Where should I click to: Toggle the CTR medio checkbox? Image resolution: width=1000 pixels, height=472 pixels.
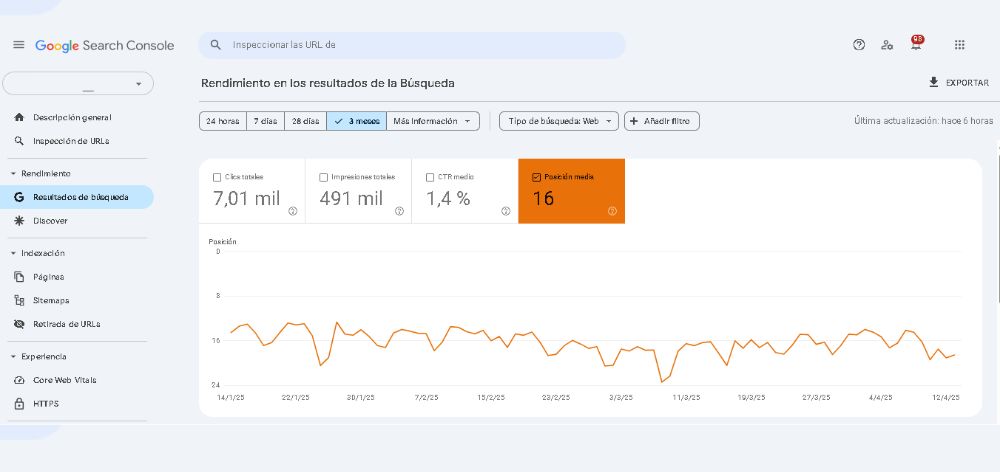coord(430,177)
